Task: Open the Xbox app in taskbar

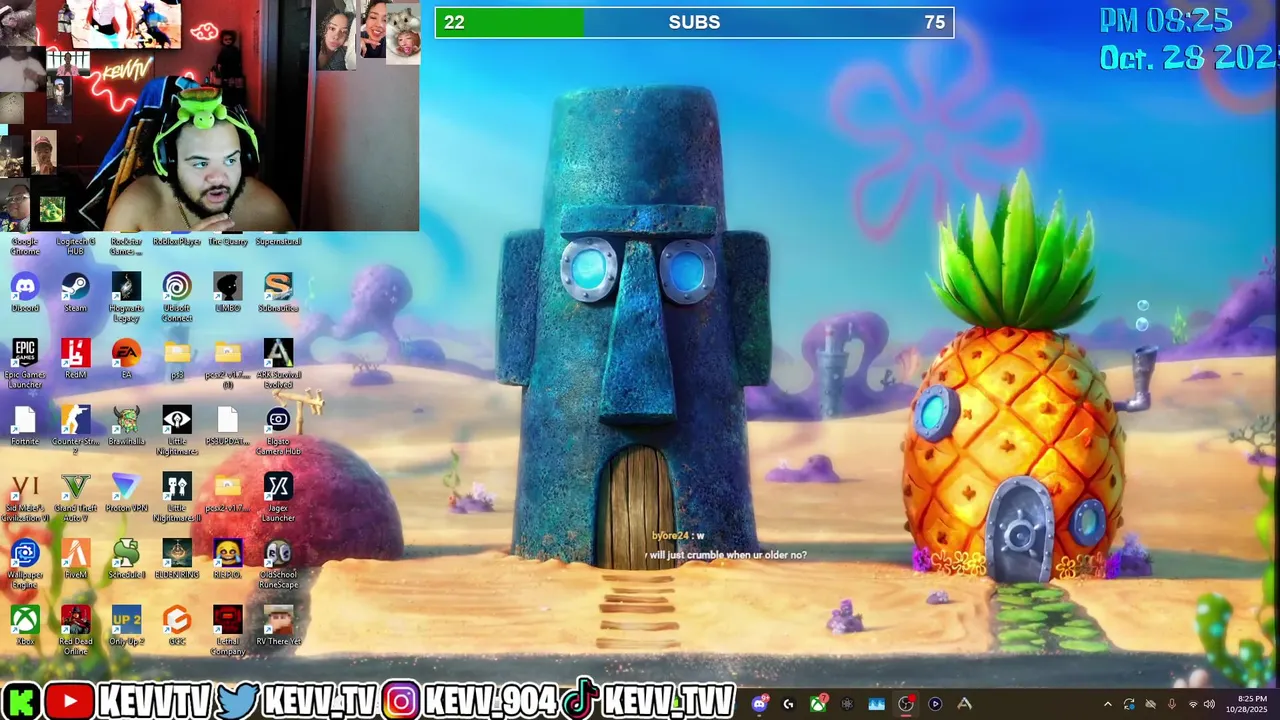Action: pyautogui.click(x=818, y=704)
